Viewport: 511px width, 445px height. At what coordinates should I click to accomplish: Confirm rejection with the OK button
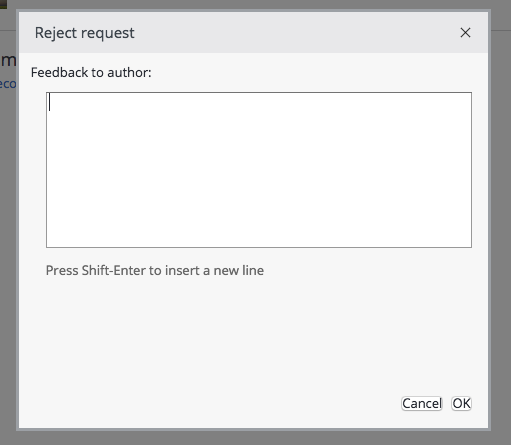pyautogui.click(x=461, y=404)
